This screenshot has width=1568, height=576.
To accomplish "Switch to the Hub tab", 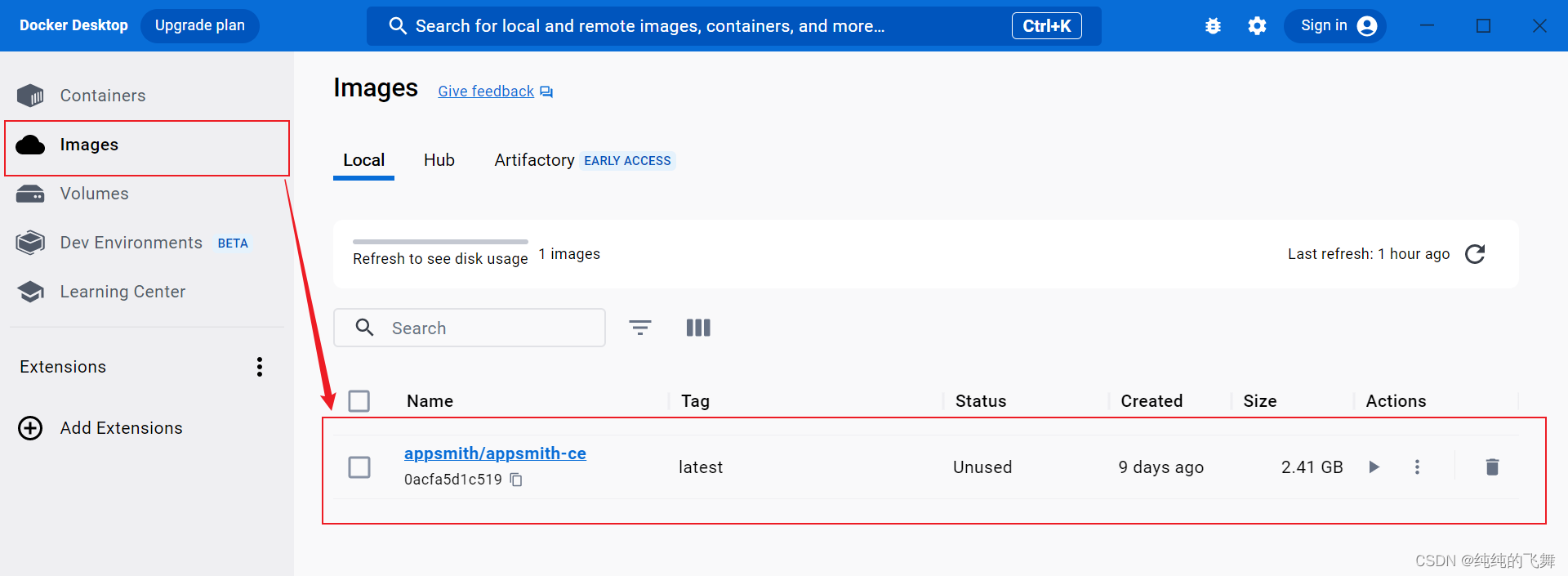I will click(439, 160).
